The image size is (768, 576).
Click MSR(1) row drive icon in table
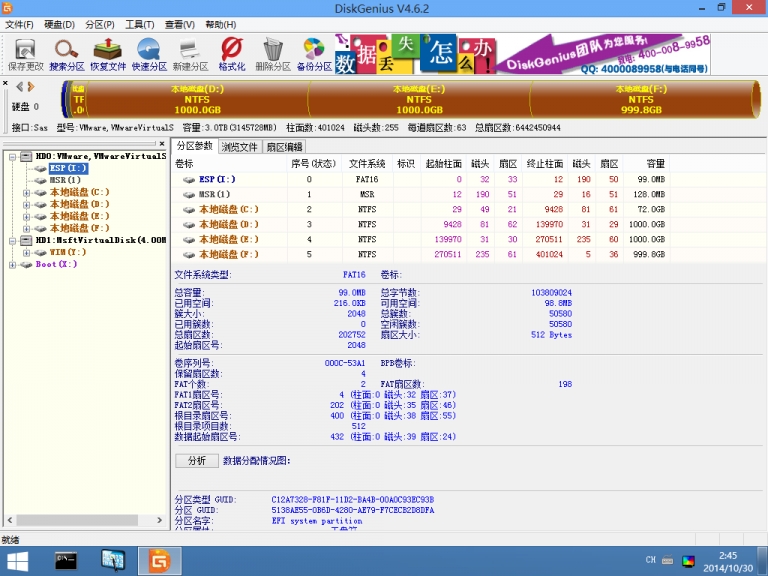[x=189, y=195]
